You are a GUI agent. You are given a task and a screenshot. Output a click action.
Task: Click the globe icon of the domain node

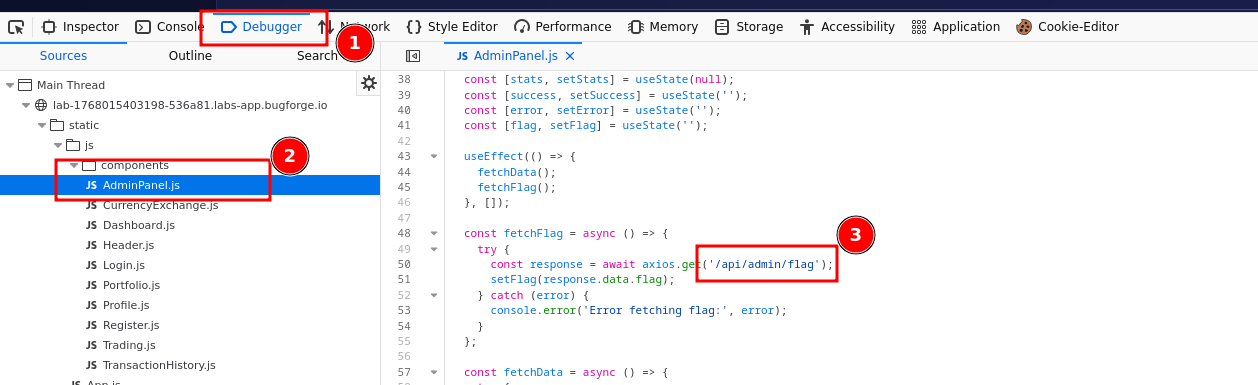(x=41, y=105)
